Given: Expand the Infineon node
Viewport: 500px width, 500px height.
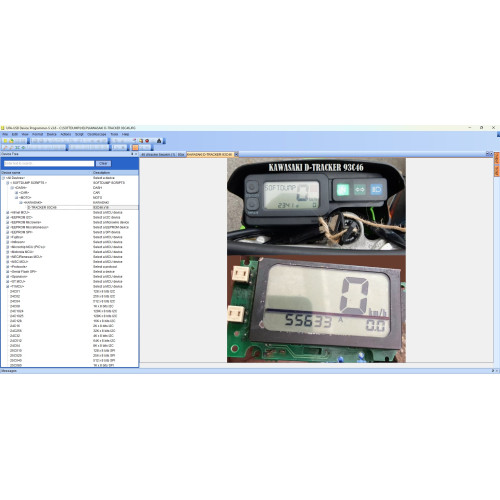Looking at the screenshot, I should [x=8, y=242].
